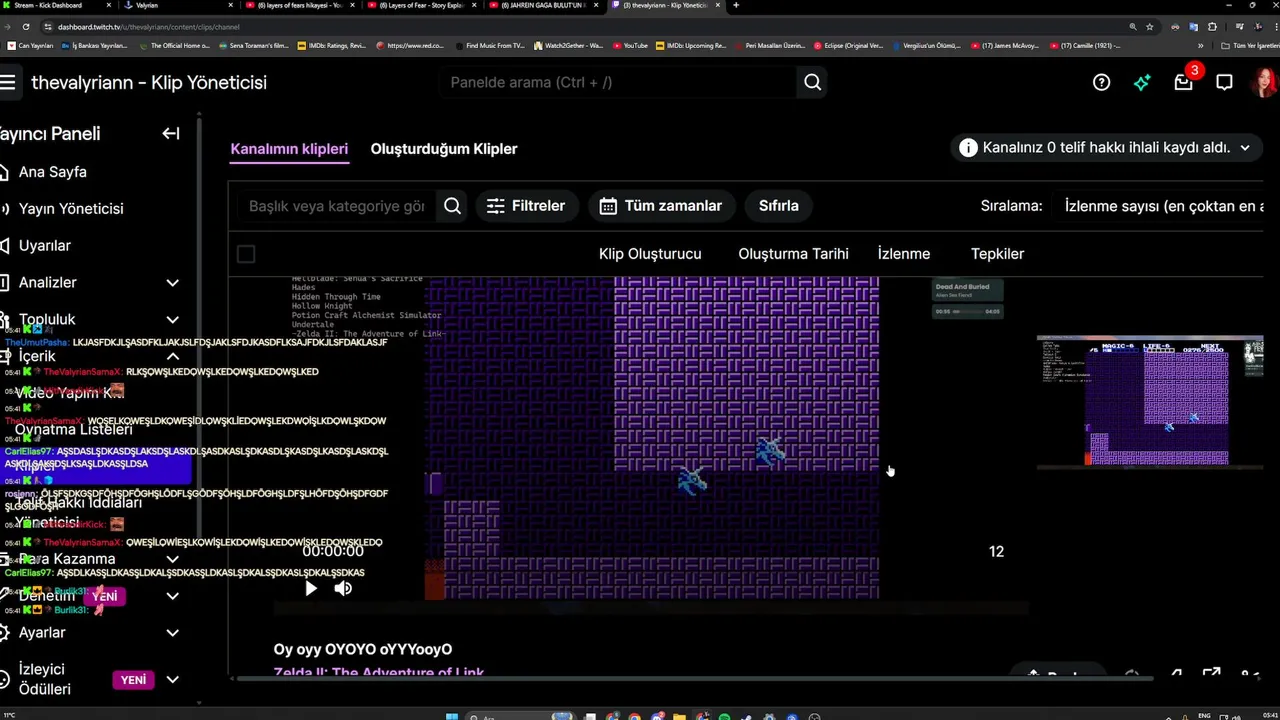Sort by the Klip Oluşturucu column header

point(650,254)
